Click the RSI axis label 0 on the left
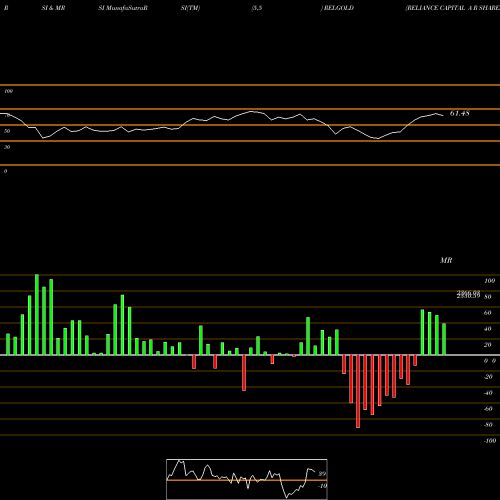The height and width of the screenshot is (500, 500). tap(5, 171)
